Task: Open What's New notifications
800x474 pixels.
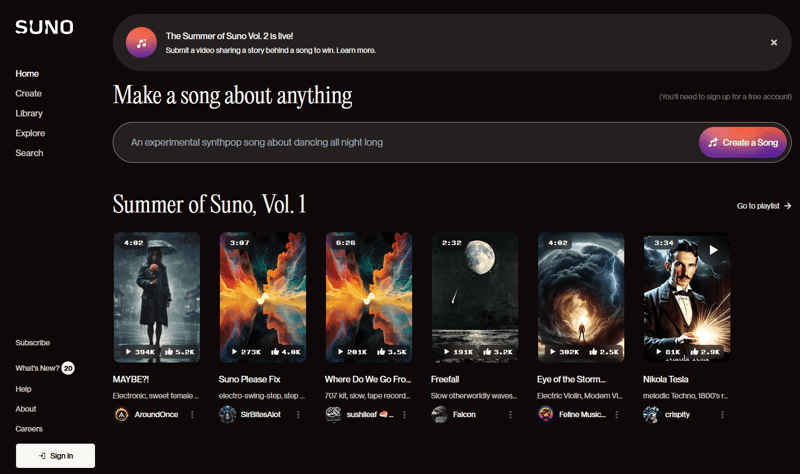Action: click(x=45, y=368)
